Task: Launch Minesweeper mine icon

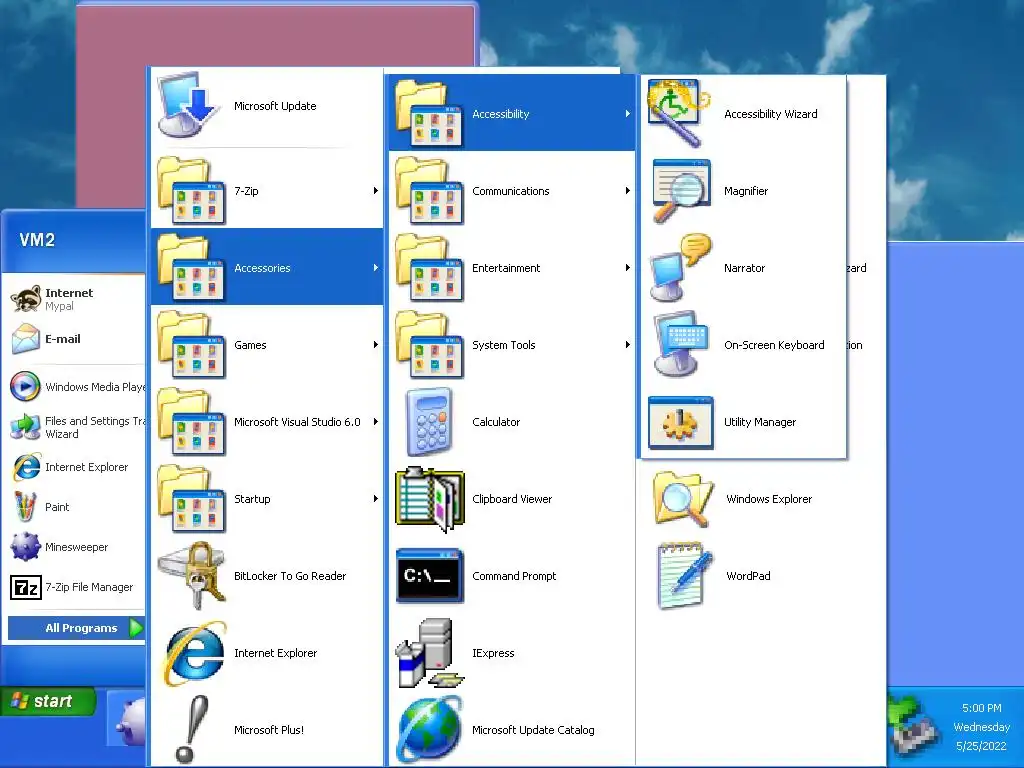Action: [x=25, y=547]
